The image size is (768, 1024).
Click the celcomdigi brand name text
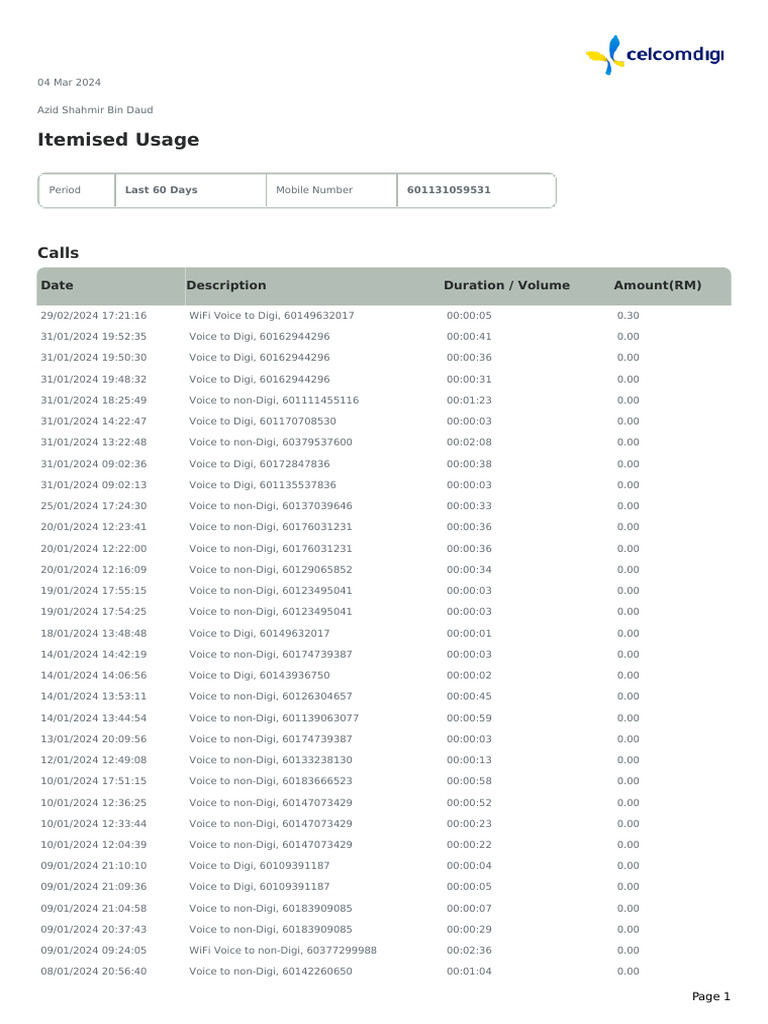pyautogui.click(x=673, y=55)
